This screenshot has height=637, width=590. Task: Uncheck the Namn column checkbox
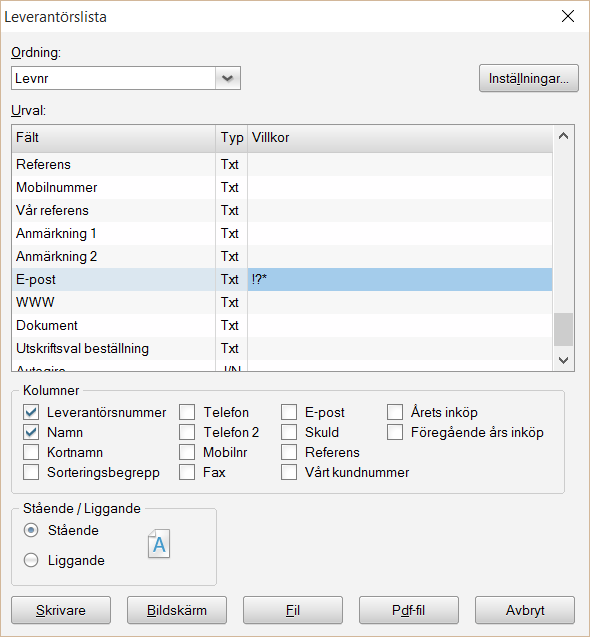tap(31, 432)
